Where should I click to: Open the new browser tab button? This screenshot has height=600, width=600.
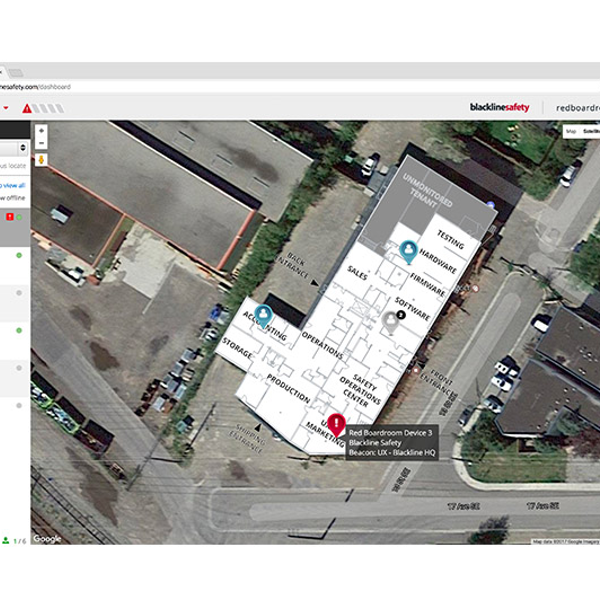click(16, 72)
